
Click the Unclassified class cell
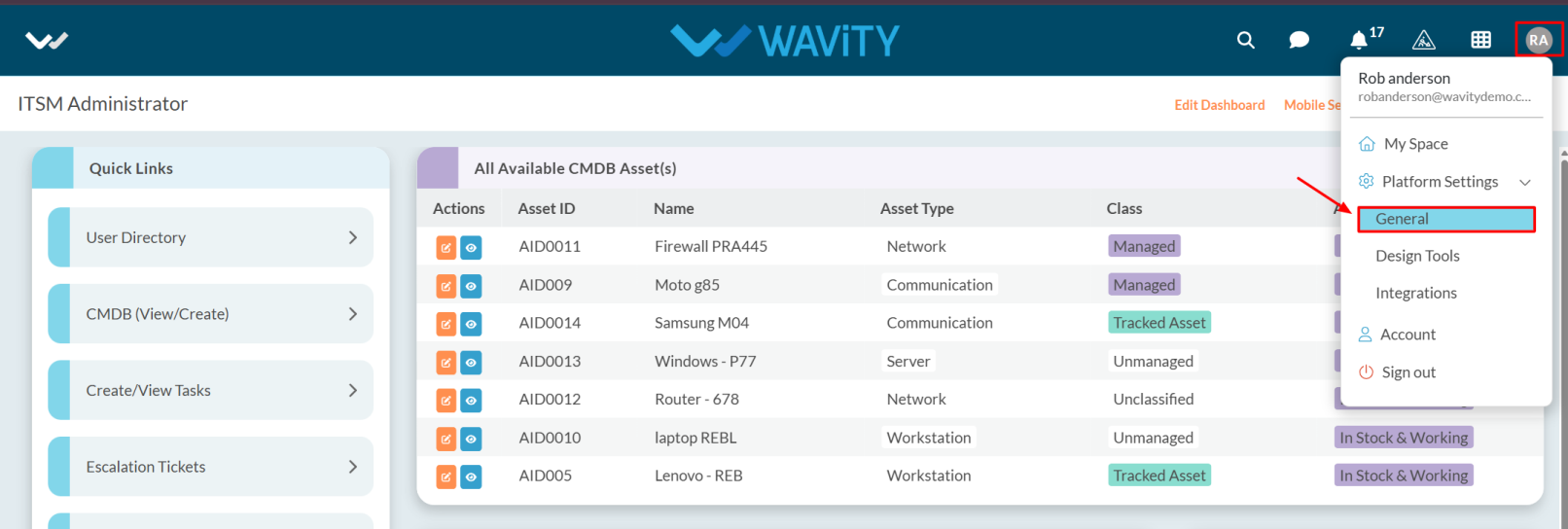[x=1154, y=399]
